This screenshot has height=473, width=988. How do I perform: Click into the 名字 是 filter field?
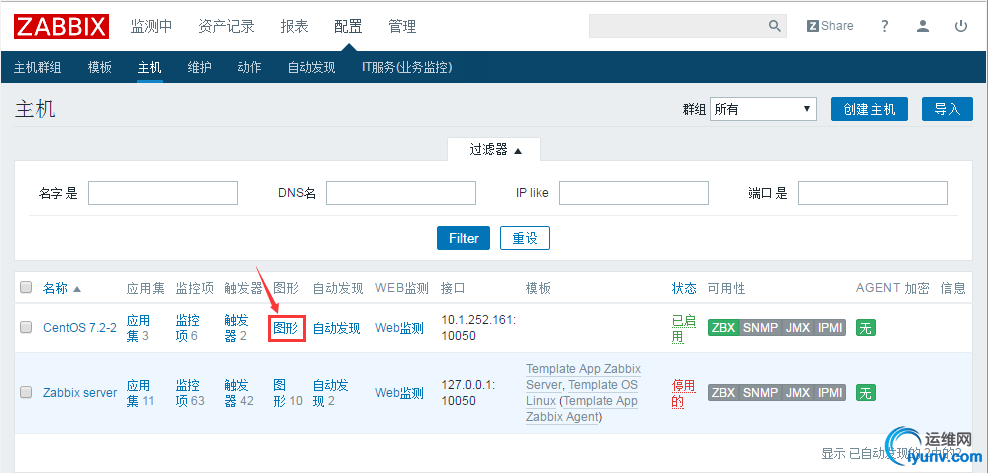pos(163,193)
